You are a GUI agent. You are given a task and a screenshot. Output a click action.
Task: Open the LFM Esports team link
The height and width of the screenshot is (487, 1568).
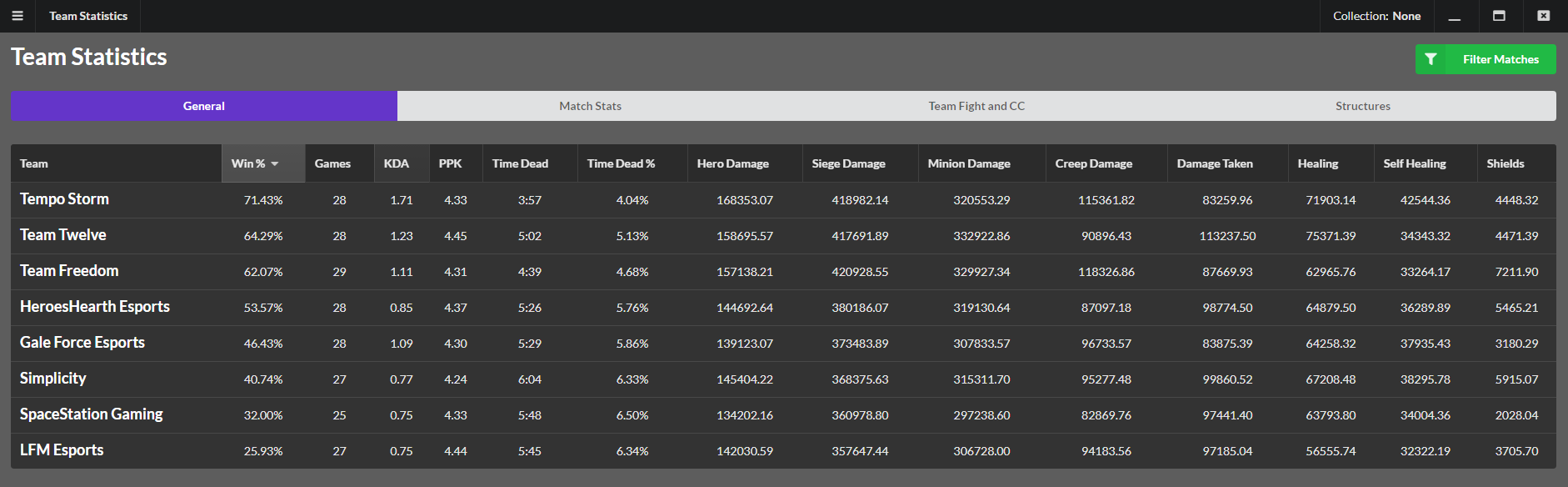point(62,450)
